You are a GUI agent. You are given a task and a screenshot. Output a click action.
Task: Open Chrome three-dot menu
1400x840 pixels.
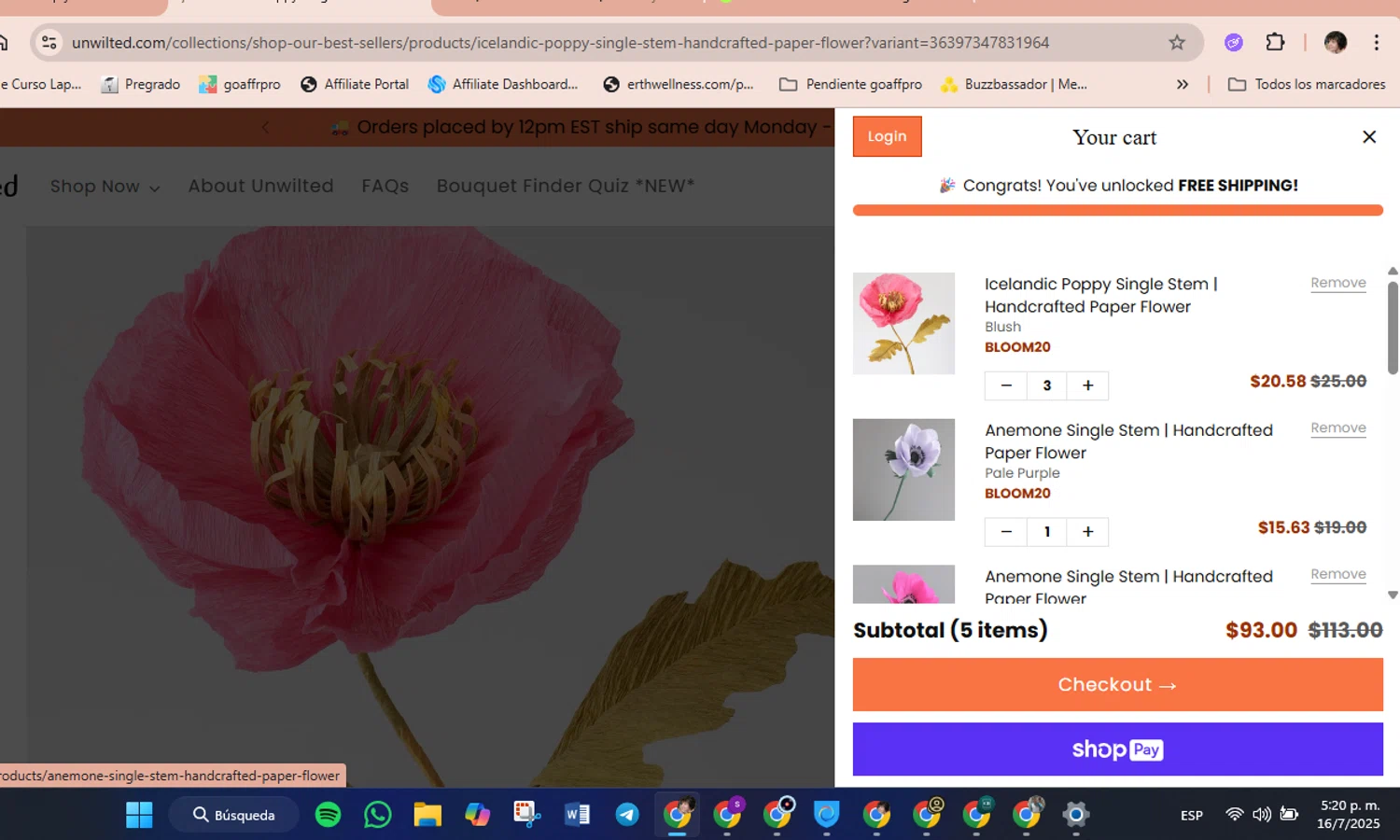click(x=1377, y=42)
